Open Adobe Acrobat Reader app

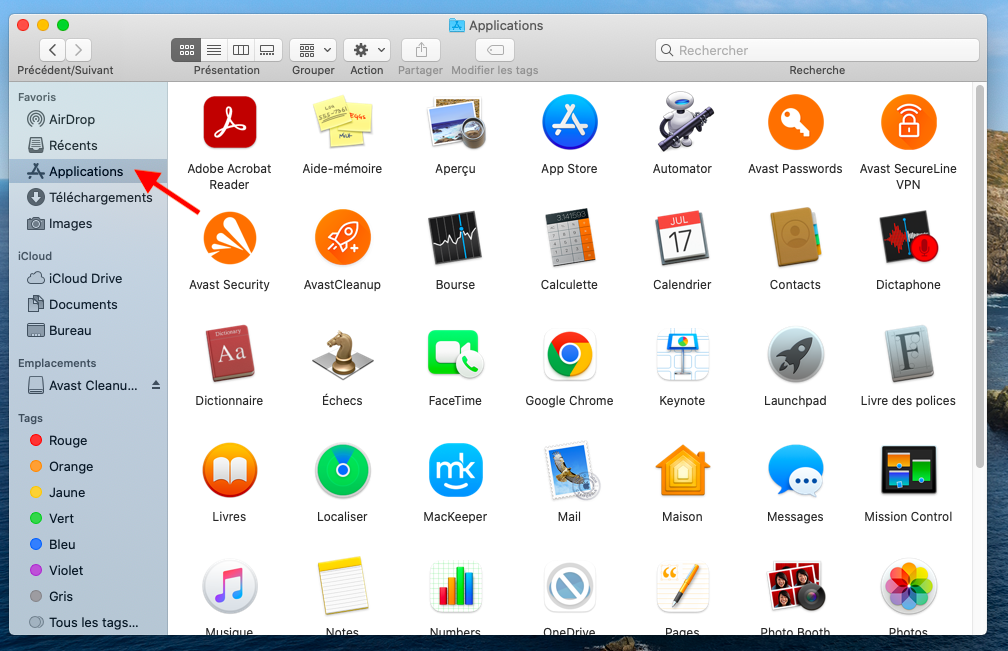point(230,122)
